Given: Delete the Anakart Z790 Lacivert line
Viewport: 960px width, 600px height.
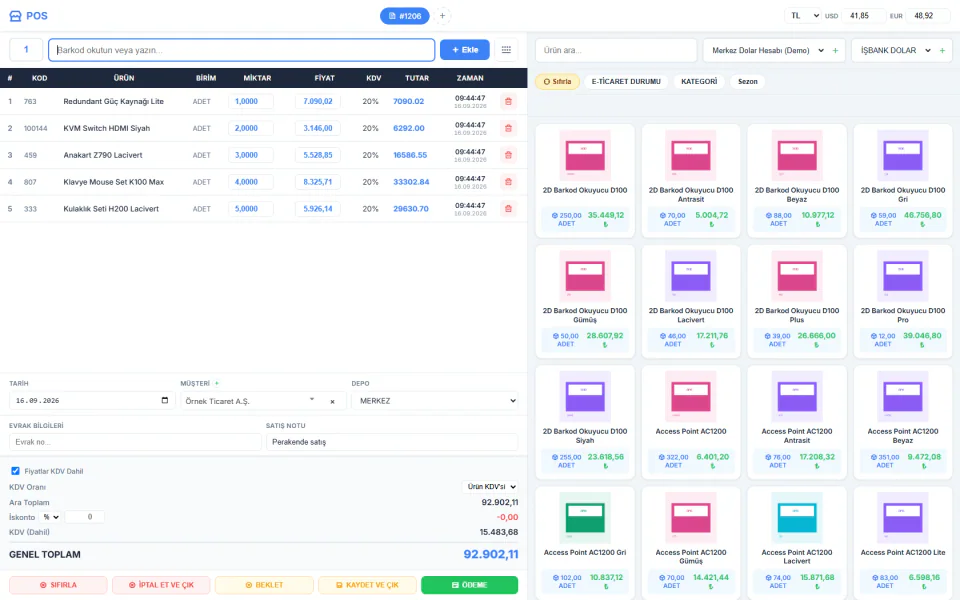Looking at the screenshot, I should (x=508, y=156).
